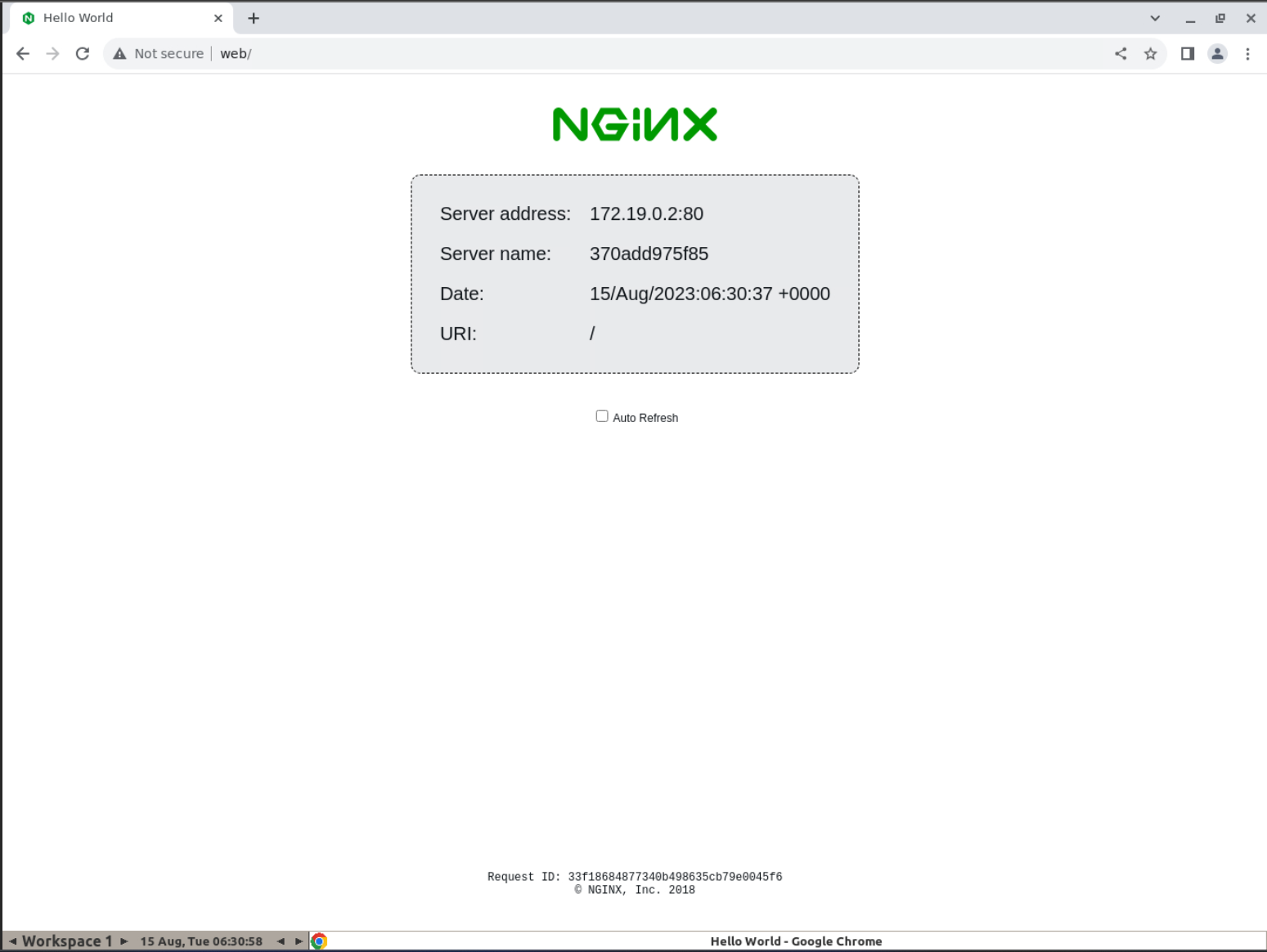Screen dimensions: 1267x952
Task: Click the Chrome icon in taskbar
Action: pos(319,941)
